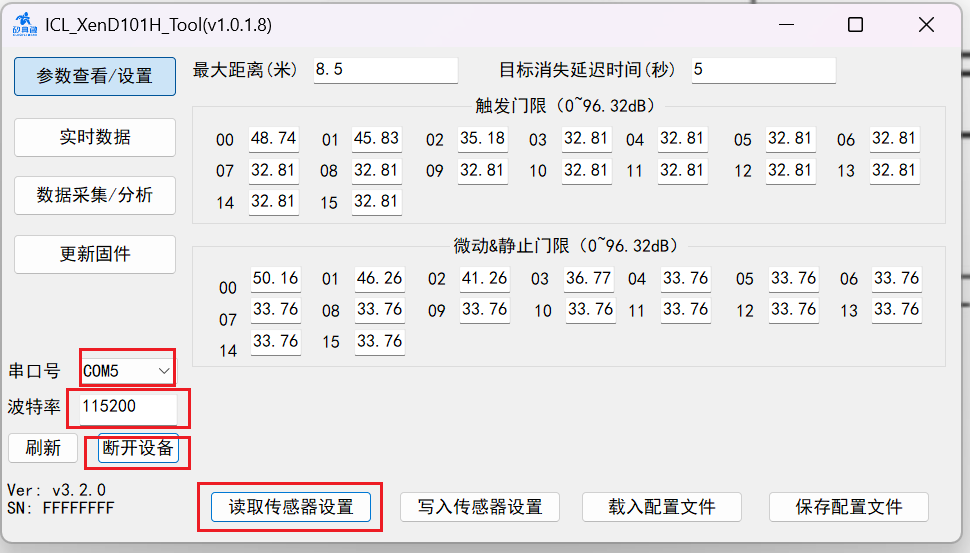Click the app logo icon in title bar
Image resolution: width=970 pixels, height=553 pixels.
click(20, 25)
